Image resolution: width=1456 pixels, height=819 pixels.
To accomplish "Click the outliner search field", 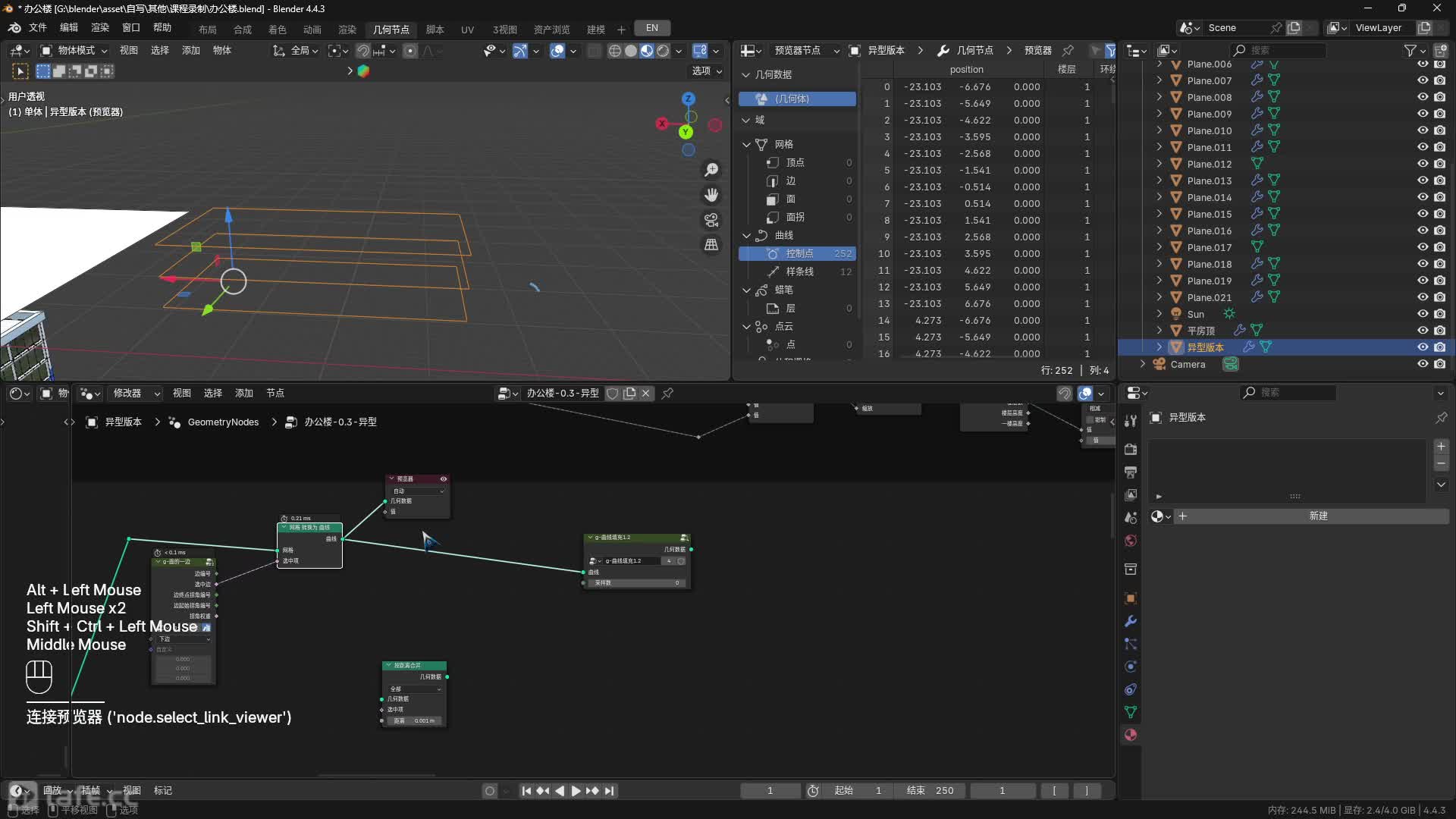I will pyautogui.click(x=1278, y=51).
